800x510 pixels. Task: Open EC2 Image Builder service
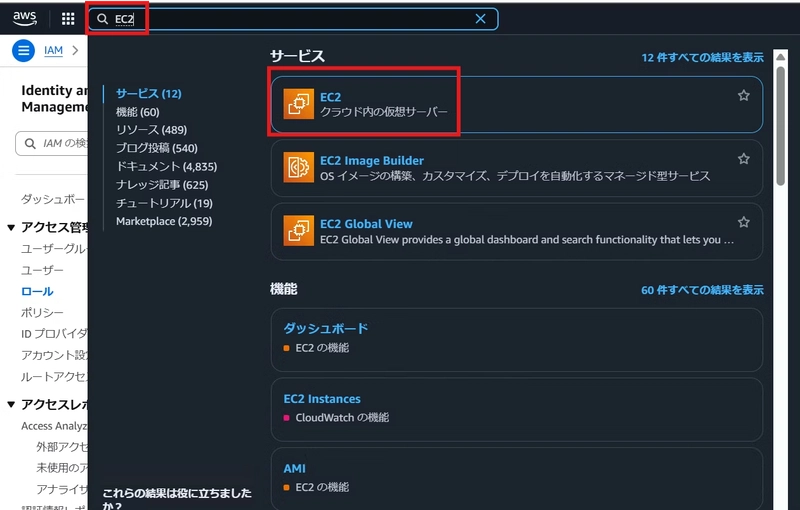[517, 168]
